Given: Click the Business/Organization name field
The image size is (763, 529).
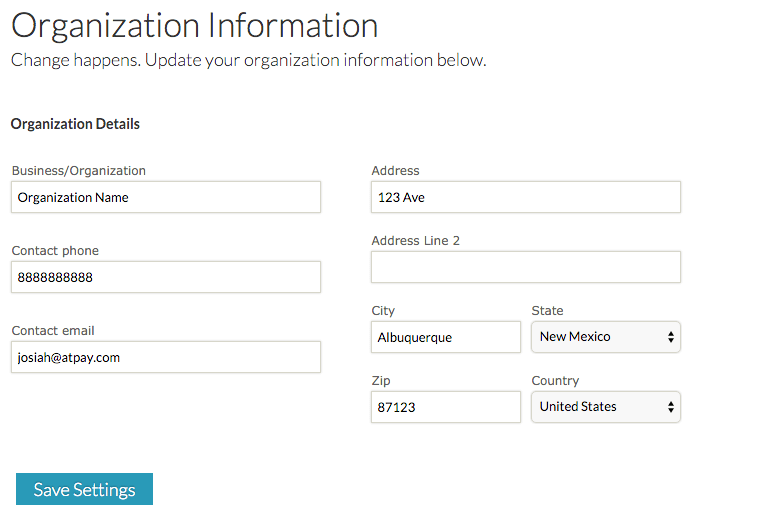Looking at the screenshot, I should (x=166, y=197).
